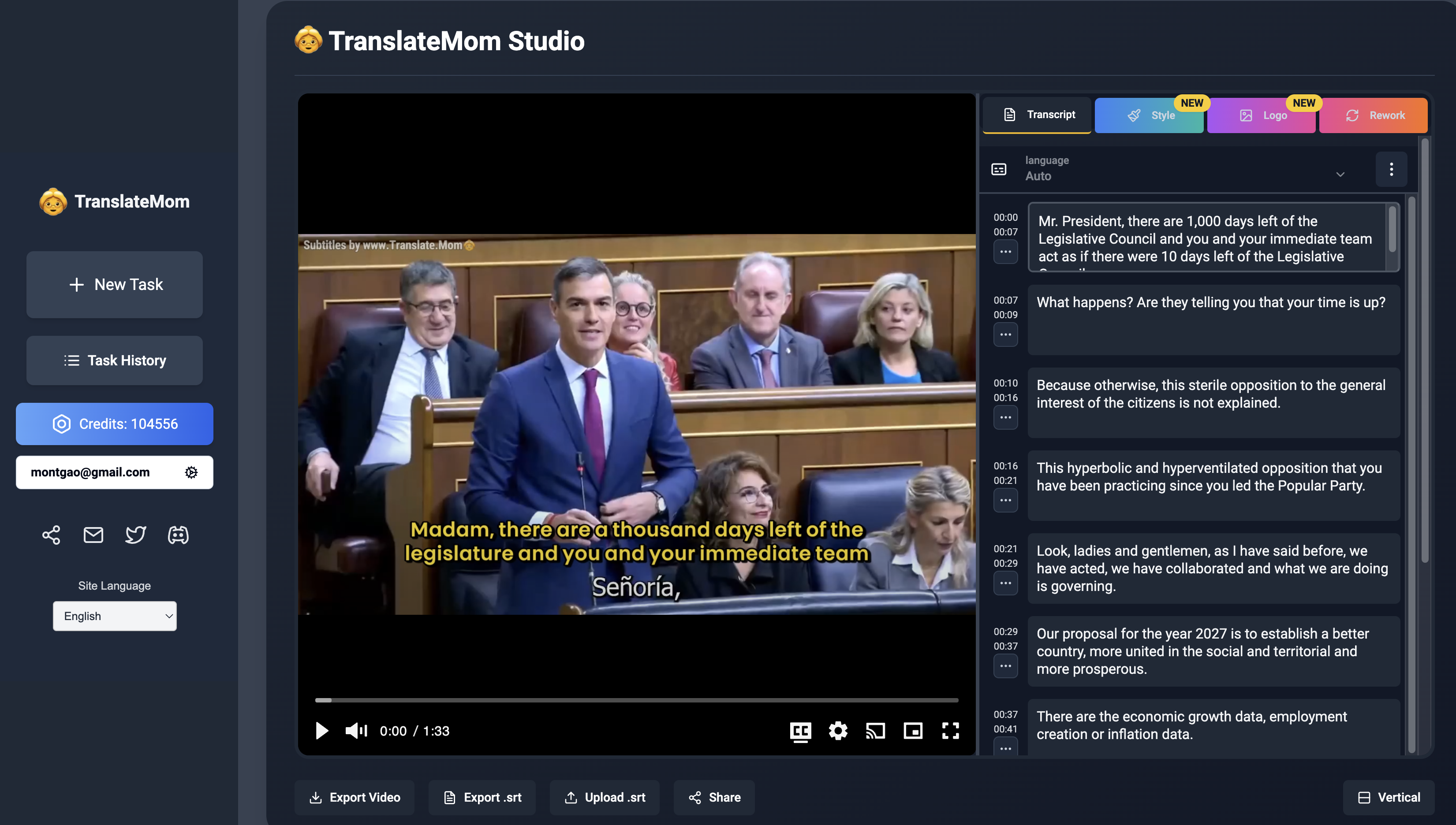Select the 'Look, ladies and gentlemen' line
This screenshot has height=825, width=1456.
tap(1213, 569)
